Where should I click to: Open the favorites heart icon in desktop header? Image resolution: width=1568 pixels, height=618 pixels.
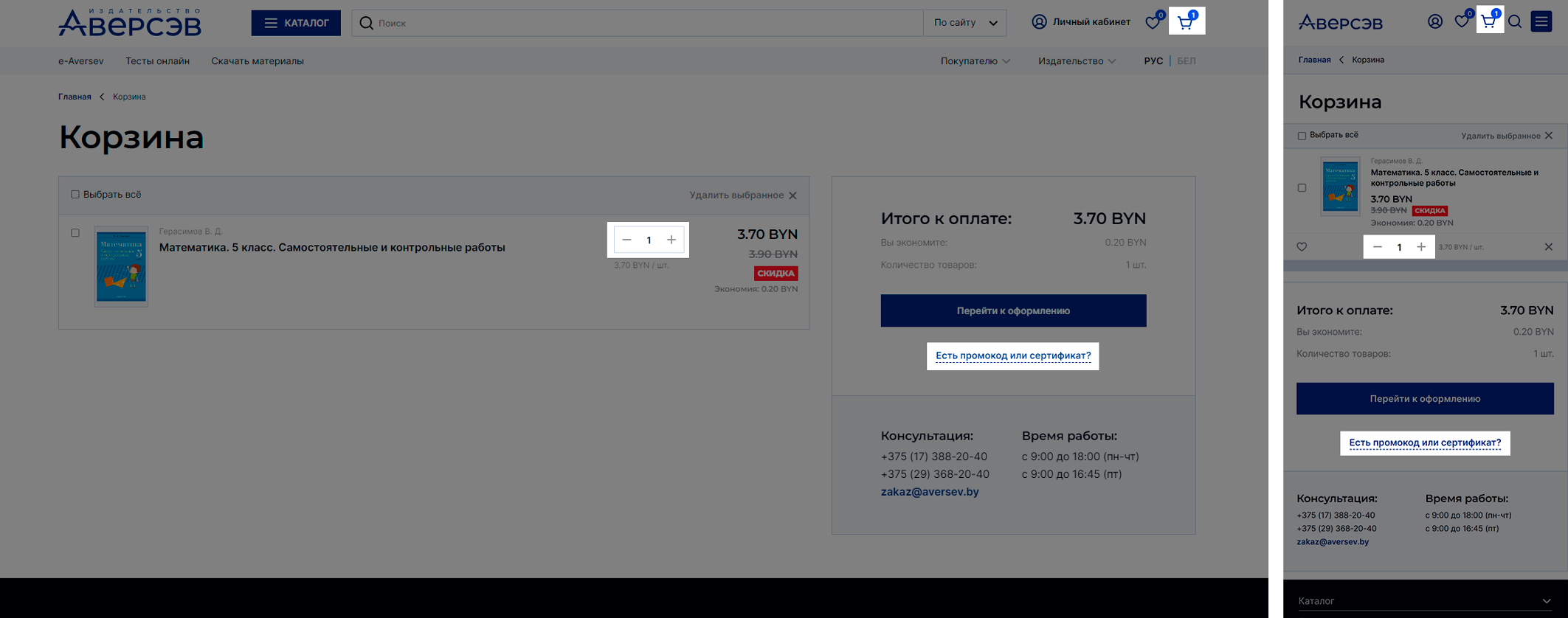coord(1153,22)
